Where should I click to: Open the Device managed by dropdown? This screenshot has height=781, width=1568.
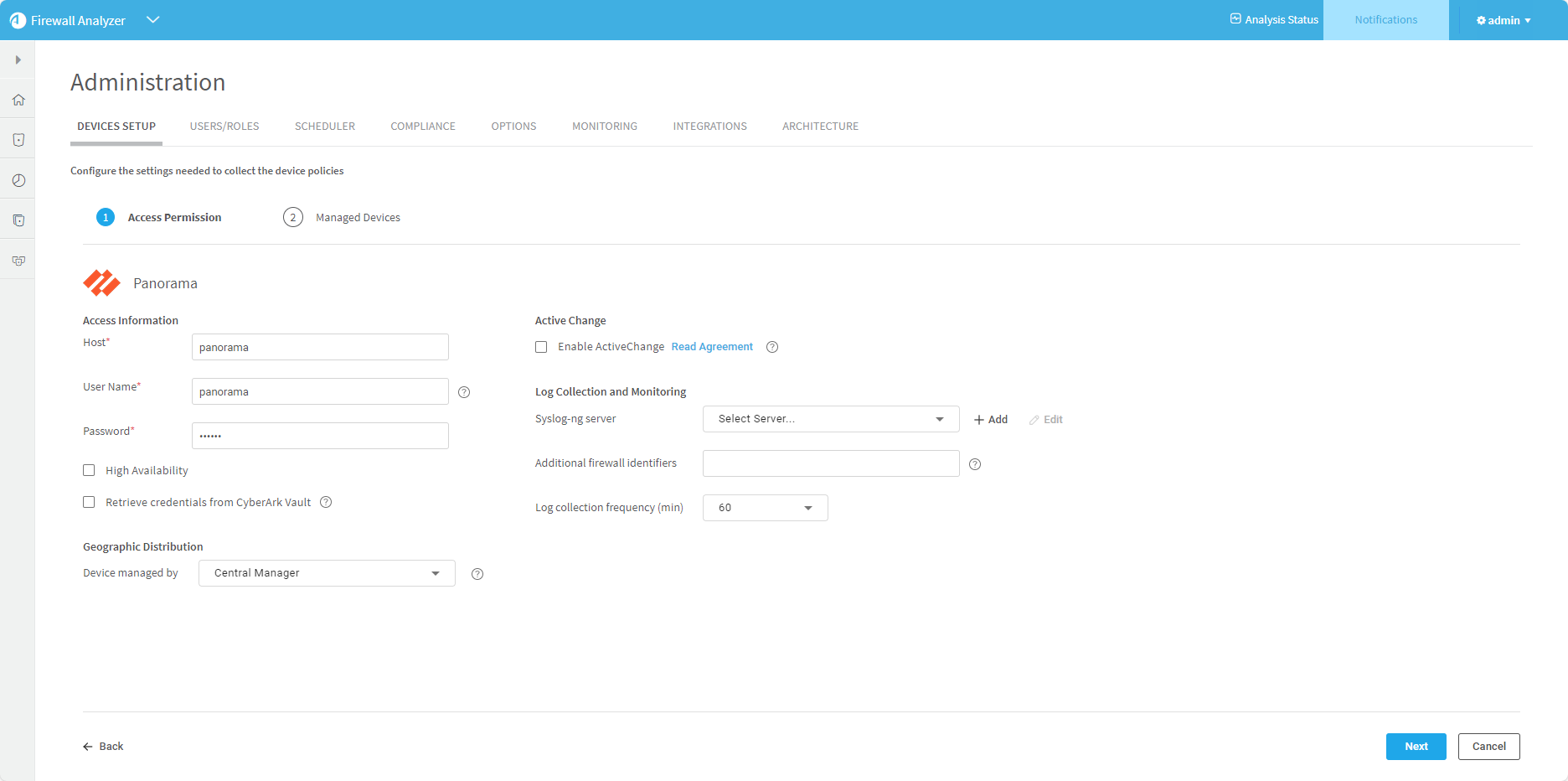coord(327,573)
